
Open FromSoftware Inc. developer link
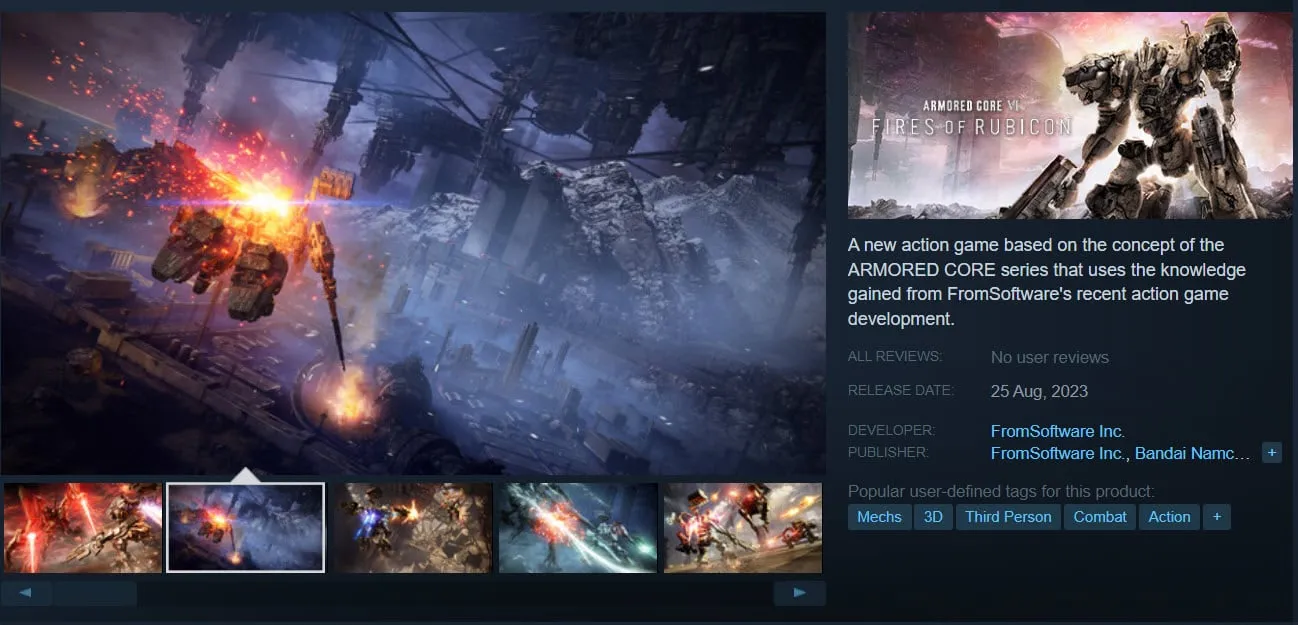pos(1058,431)
